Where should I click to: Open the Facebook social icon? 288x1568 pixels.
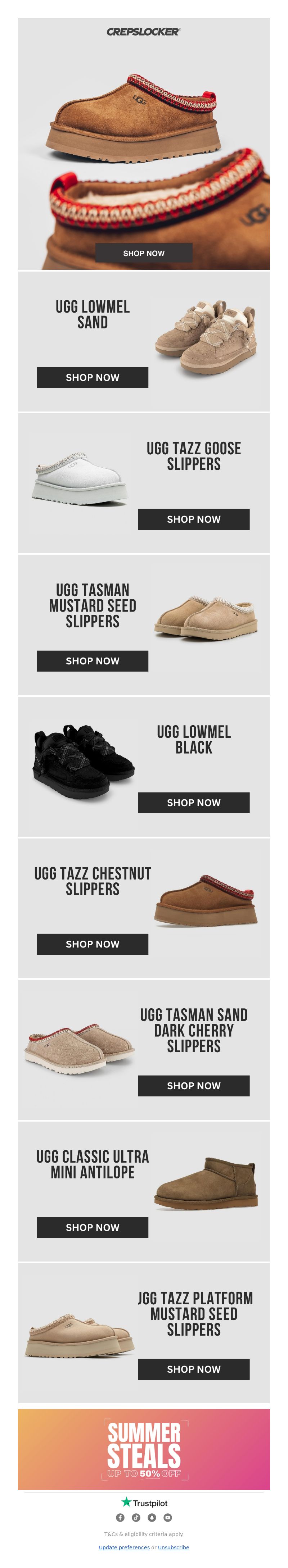[120, 1518]
